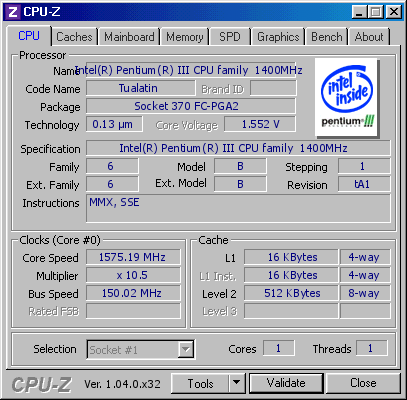The image size is (407, 400).
Task: Click the Cores count field
Action: click(279, 349)
